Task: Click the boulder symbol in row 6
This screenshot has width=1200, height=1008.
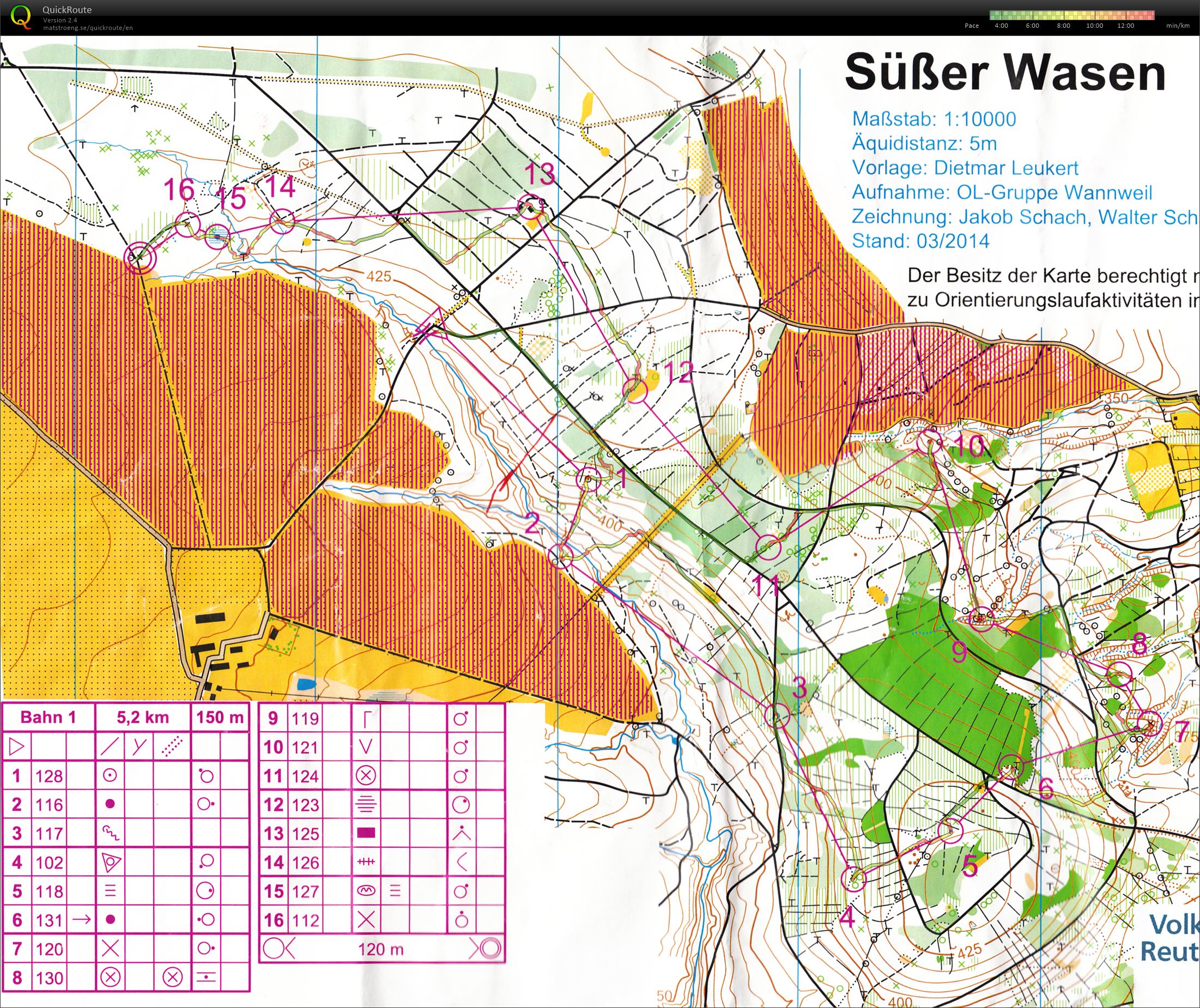Action: tap(110, 920)
